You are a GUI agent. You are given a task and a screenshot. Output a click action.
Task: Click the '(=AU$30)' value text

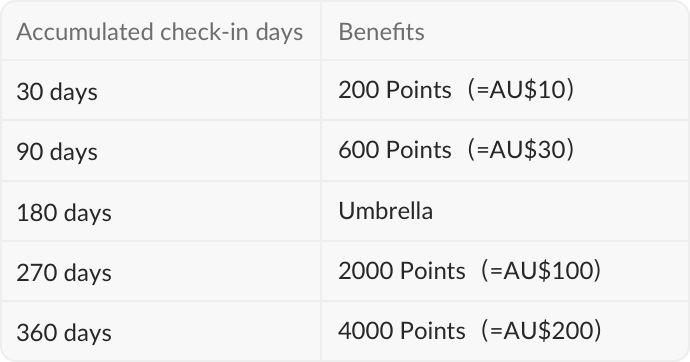[x=521, y=150]
